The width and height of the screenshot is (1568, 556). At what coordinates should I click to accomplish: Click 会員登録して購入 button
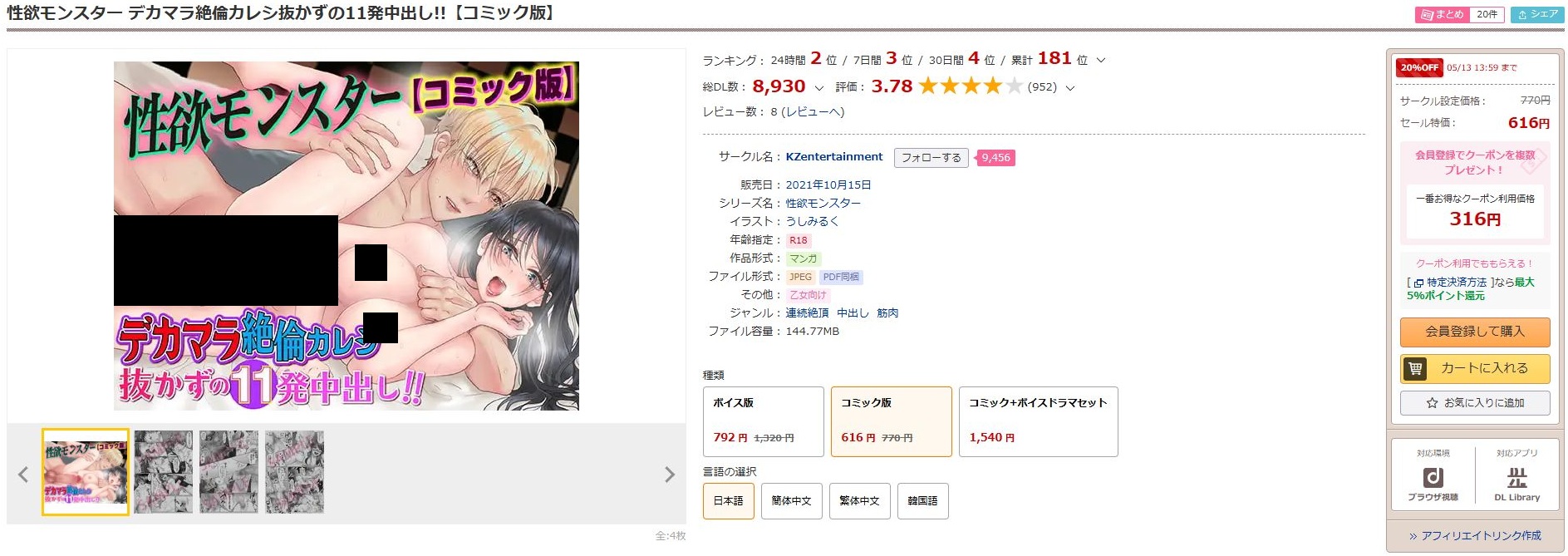click(1475, 332)
